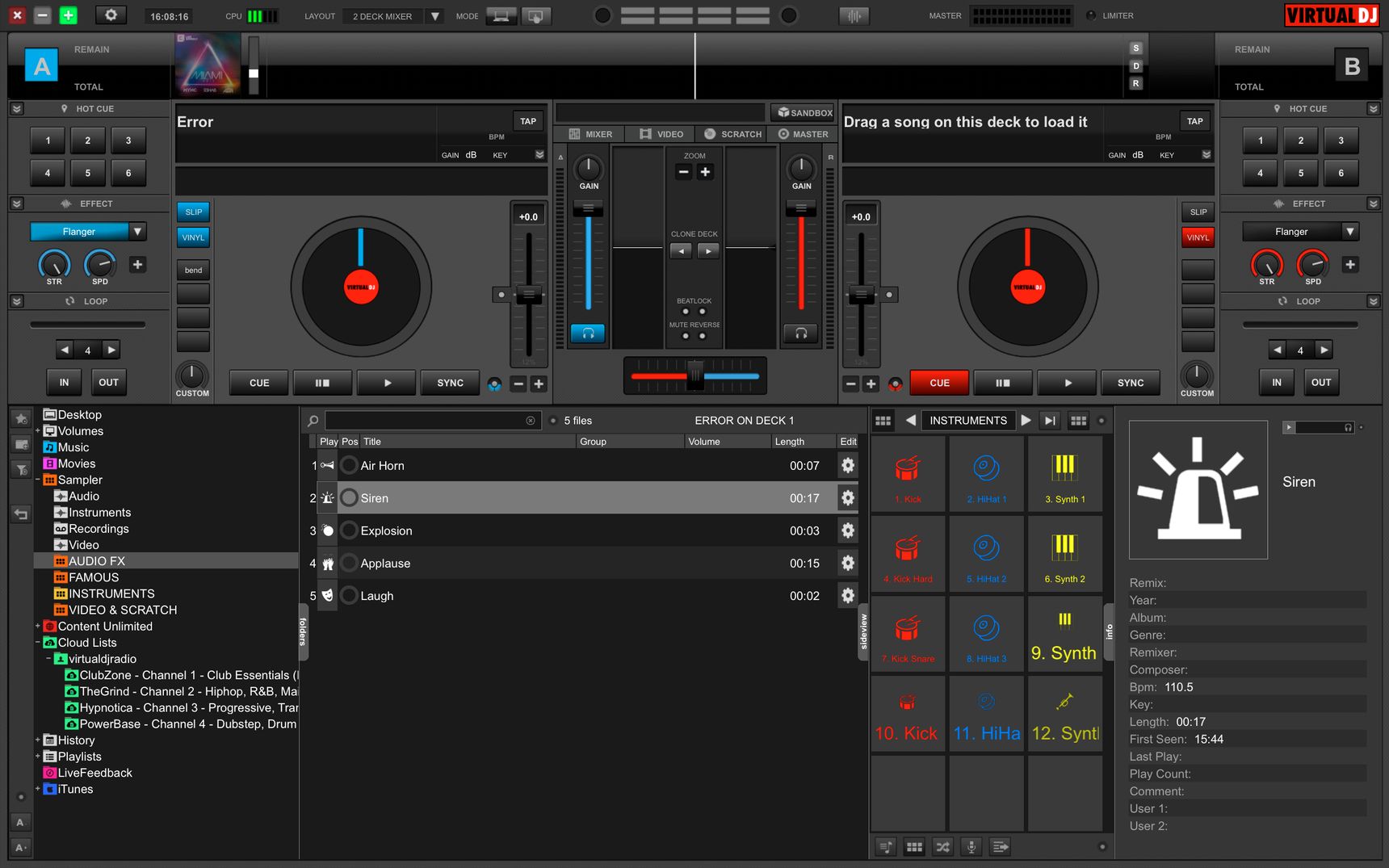Switch to the MIXER tab
The height and width of the screenshot is (868, 1389).
tap(591, 134)
